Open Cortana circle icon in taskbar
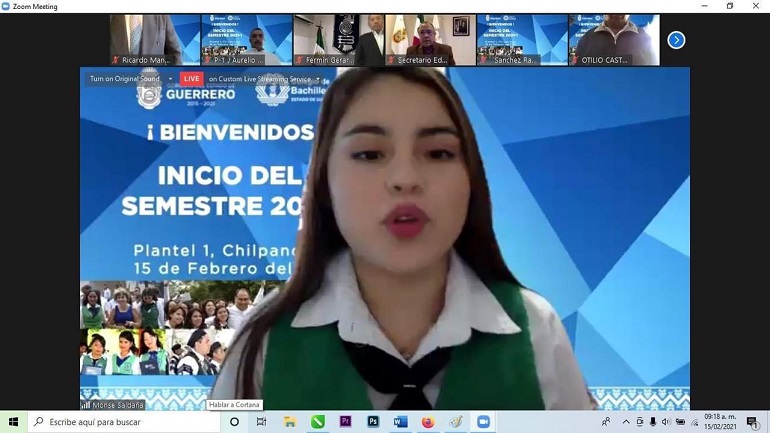Image resolution: width=770 pixels, height=433 pixels. (234, 422)
